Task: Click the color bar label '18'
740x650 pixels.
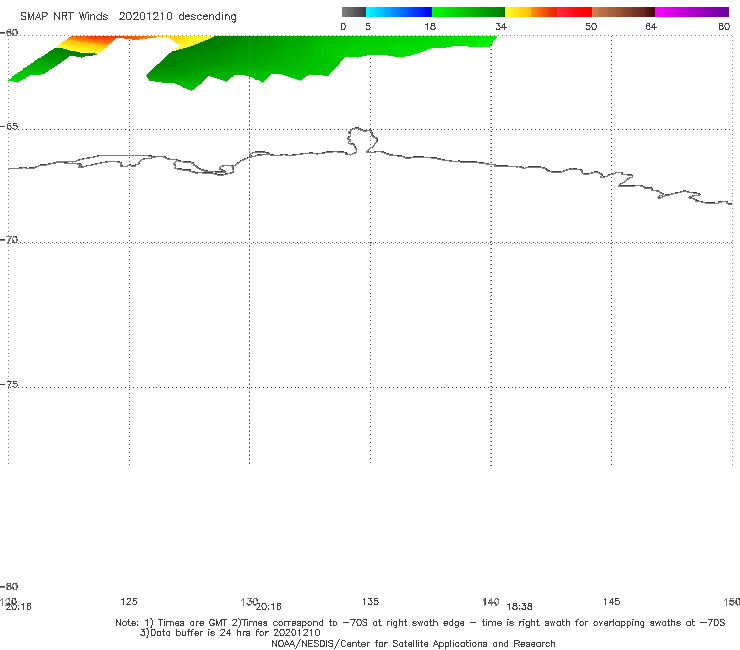Action: 430,26
